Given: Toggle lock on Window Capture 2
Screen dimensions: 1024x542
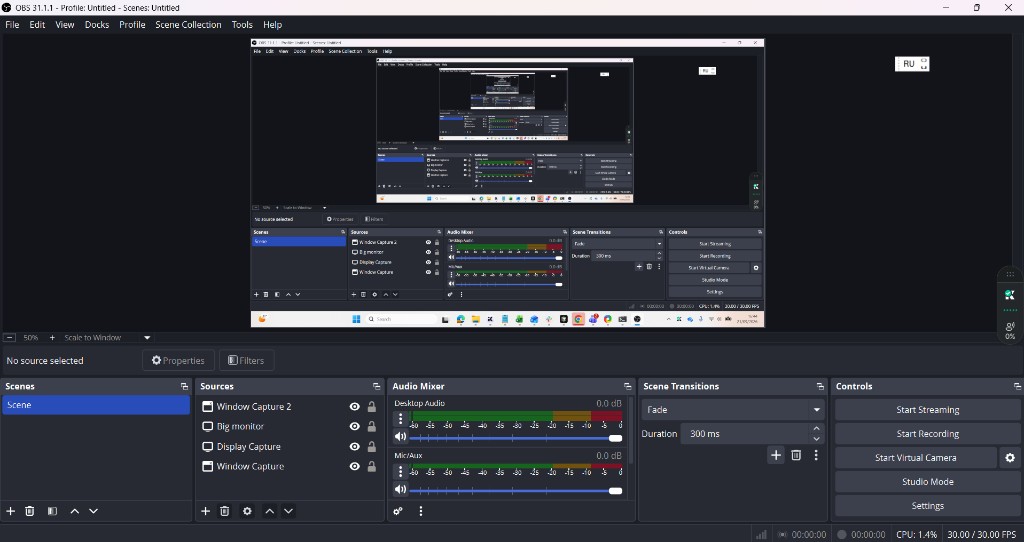Looking at the screenshot, I should tap(372, 406).
